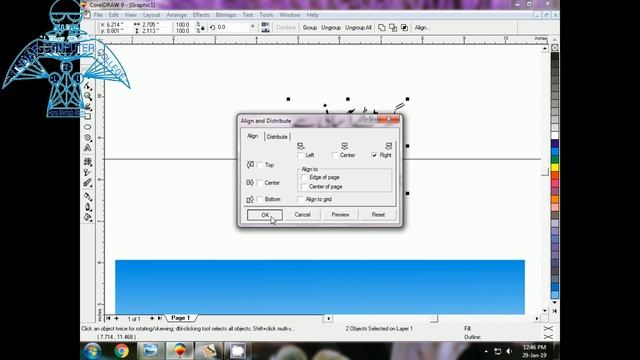The height and width of the screenshot is (360, 640).
Task: Click the no-color X swatch atop the palette
Action: pyautogui.click(x=555, y=48)
